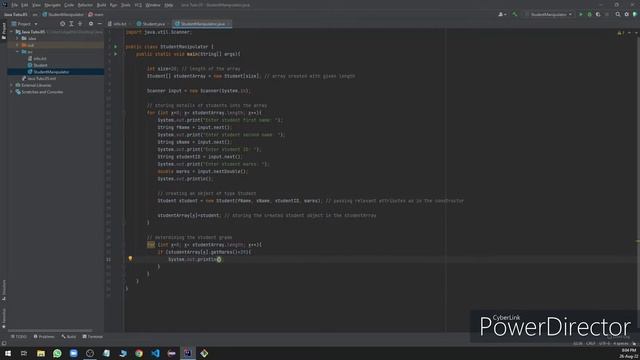Screen dimensions: 640x360
Task: Click StudentManipulator breadcrumb in navigation bar
Action: [x=63, y=14]
